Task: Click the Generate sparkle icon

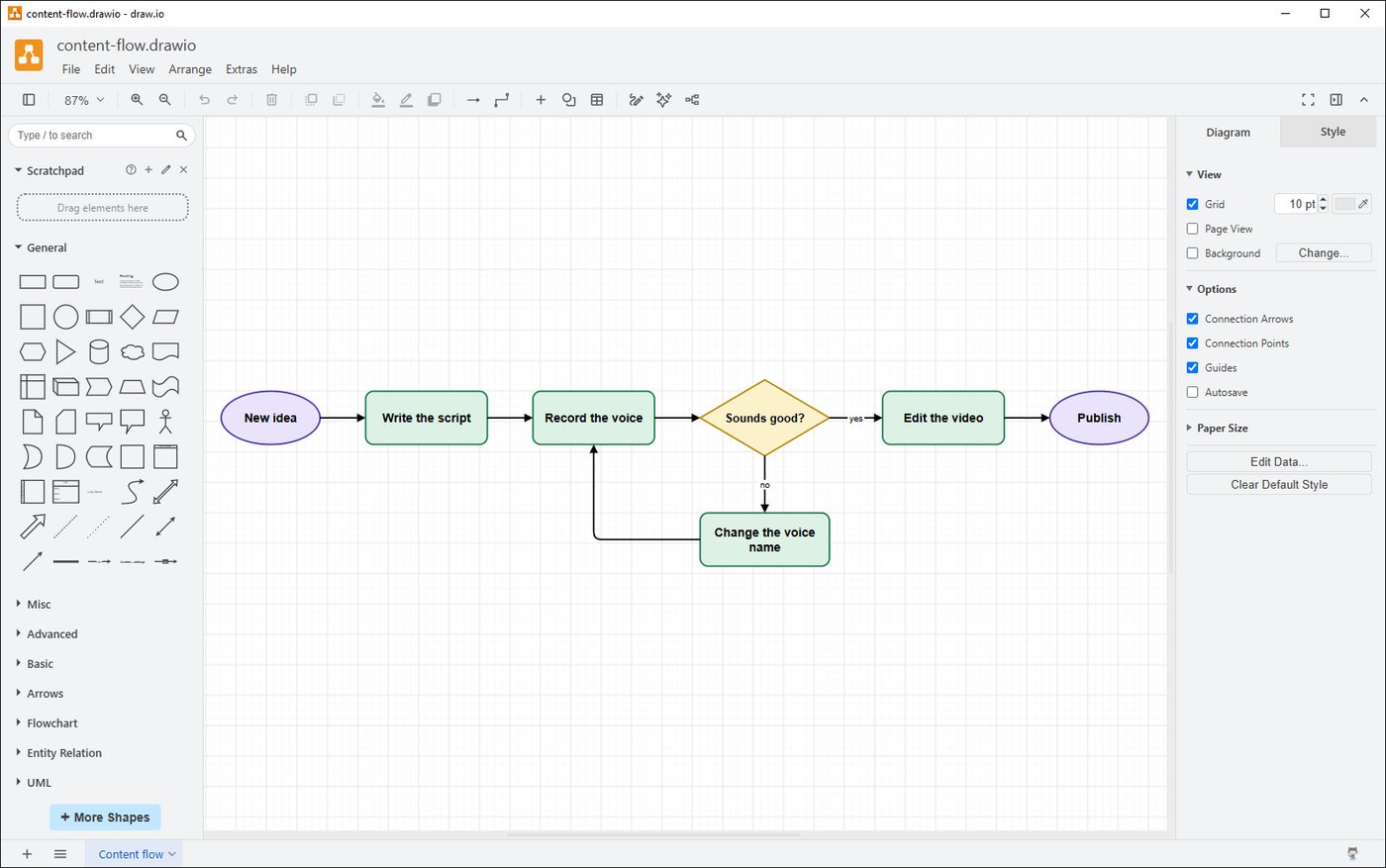Action: point(664,100)
